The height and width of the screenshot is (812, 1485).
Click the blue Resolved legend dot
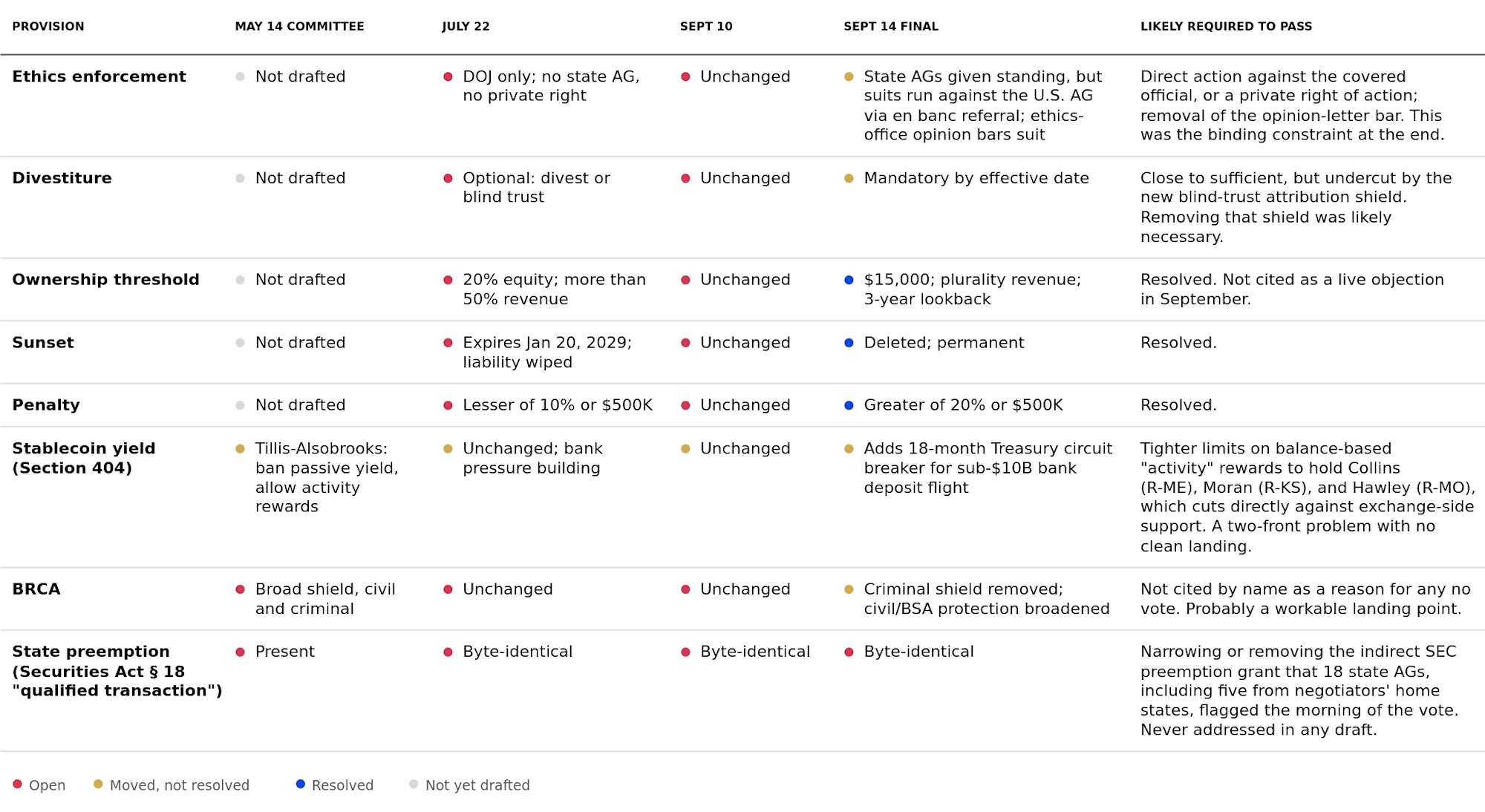pos(300,784)
